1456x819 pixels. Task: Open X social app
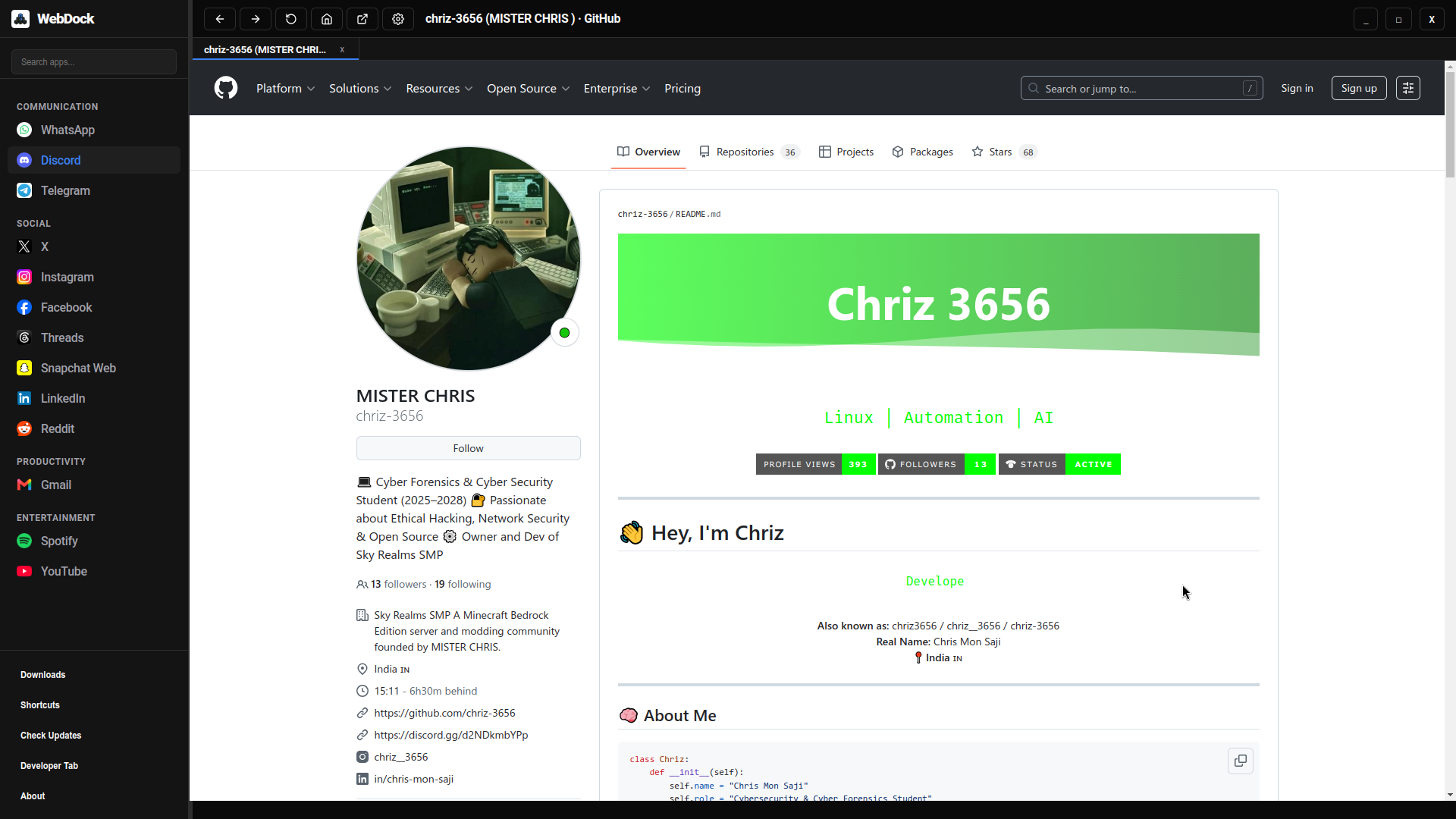(x=94, y=246)
